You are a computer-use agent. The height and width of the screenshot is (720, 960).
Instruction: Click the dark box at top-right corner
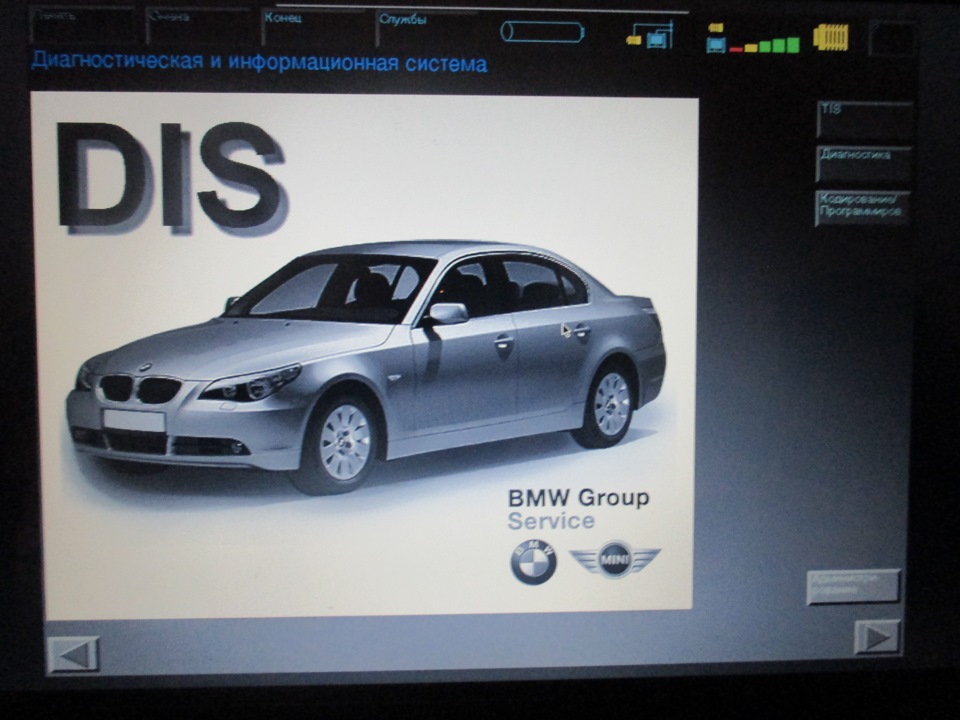tap(891, 39)
